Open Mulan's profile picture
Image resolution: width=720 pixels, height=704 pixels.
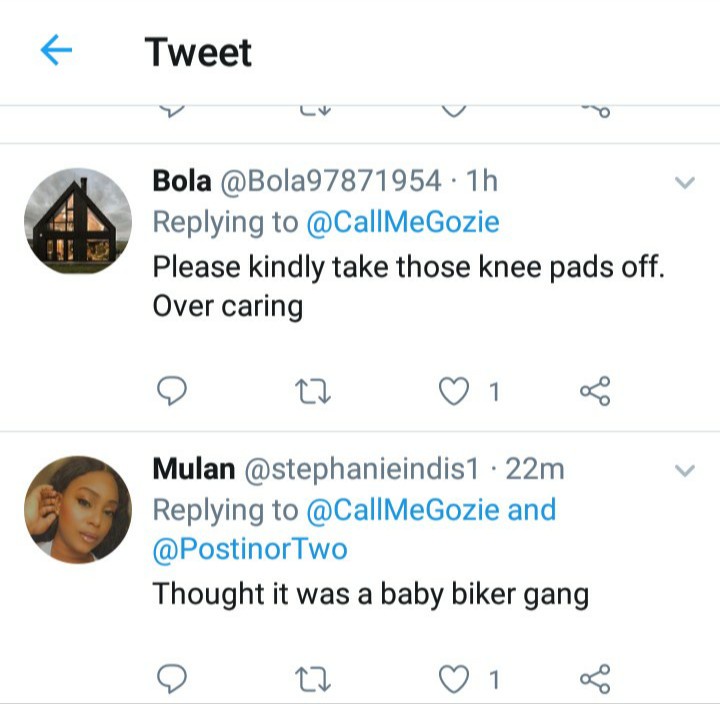point(78,509)
